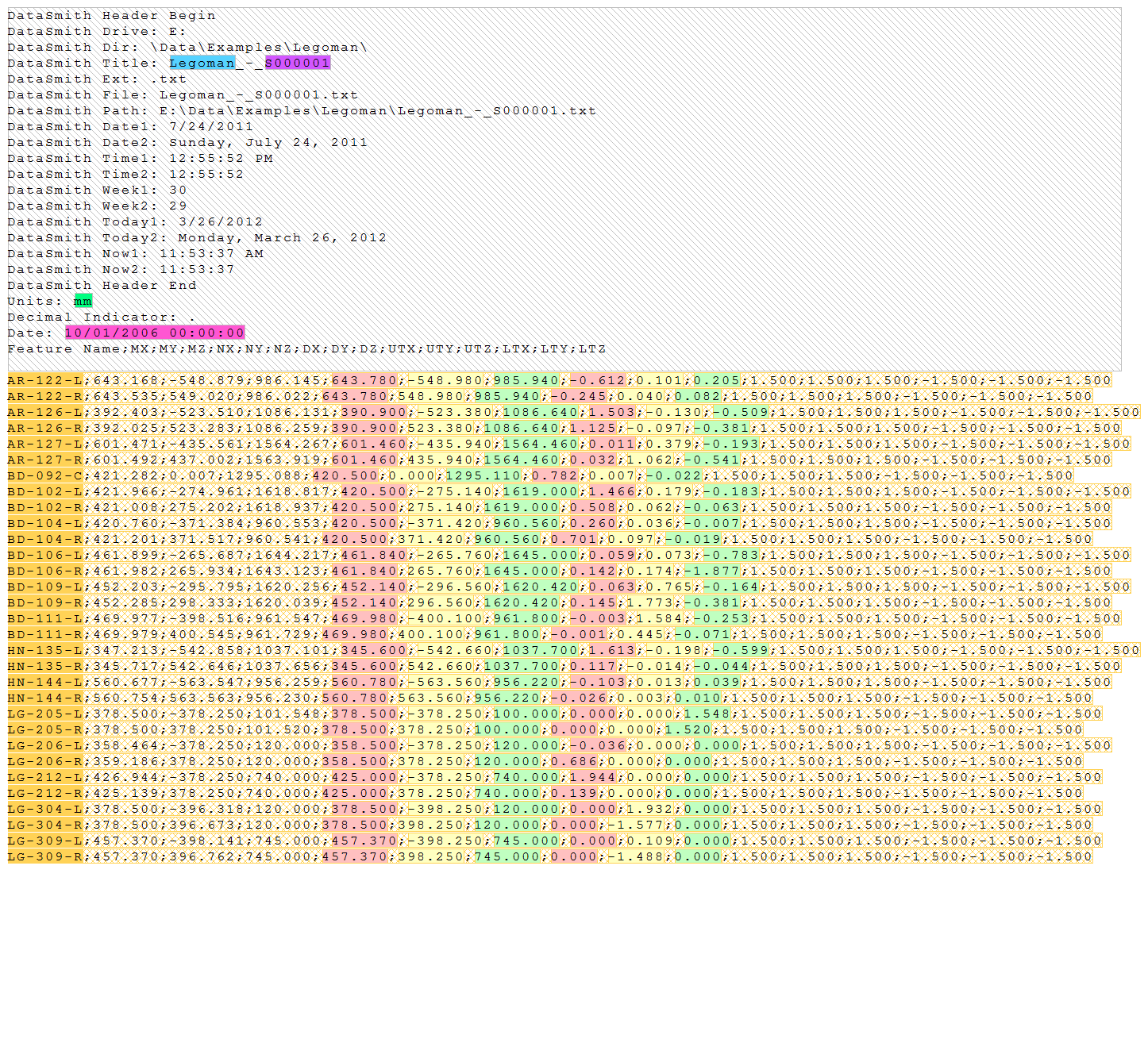The image size is (1148, 1062).
Task: Click the BD-092-C feature label
Action: coord(45,475)
